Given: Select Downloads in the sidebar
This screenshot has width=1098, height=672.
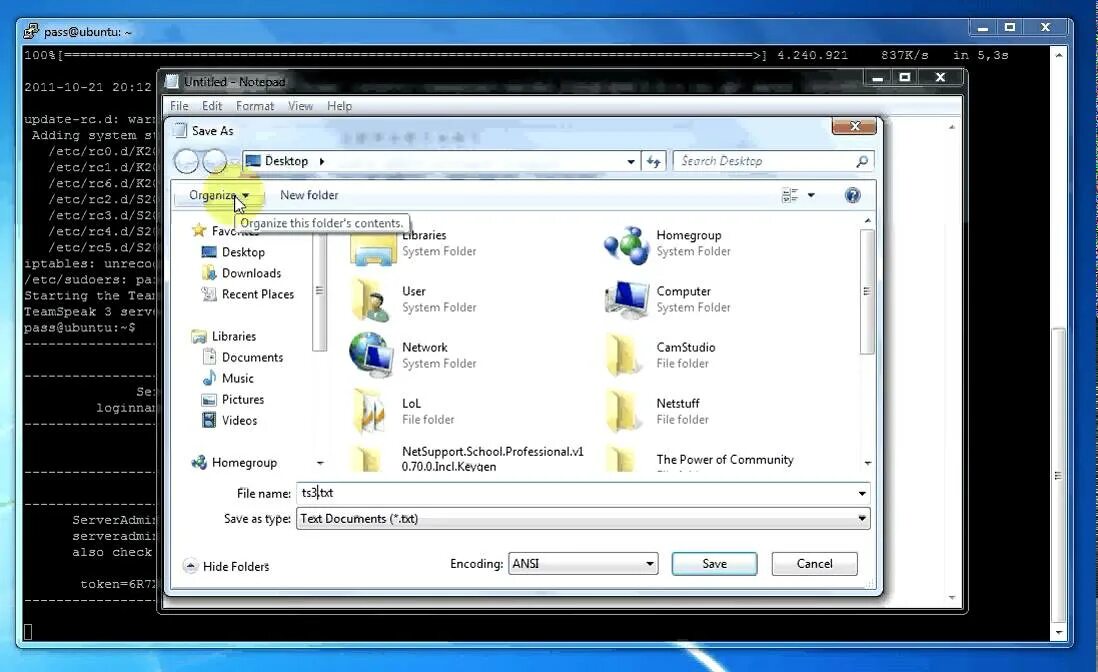Looking at the screenshot, I should tap(251, 273).
